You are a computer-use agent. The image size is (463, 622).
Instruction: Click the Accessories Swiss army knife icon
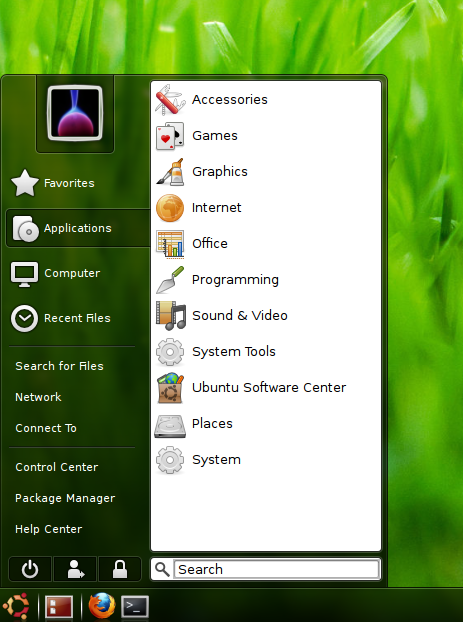pos(170,99)
